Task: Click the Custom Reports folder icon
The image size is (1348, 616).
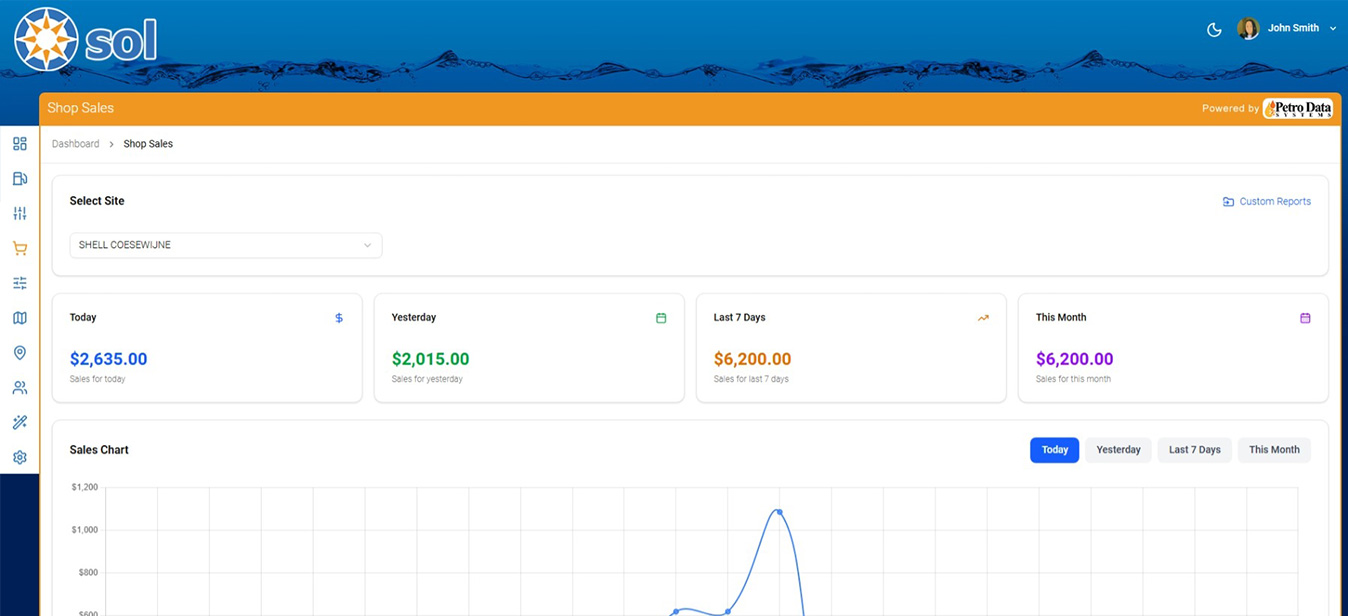Action: coord(1228,202)
